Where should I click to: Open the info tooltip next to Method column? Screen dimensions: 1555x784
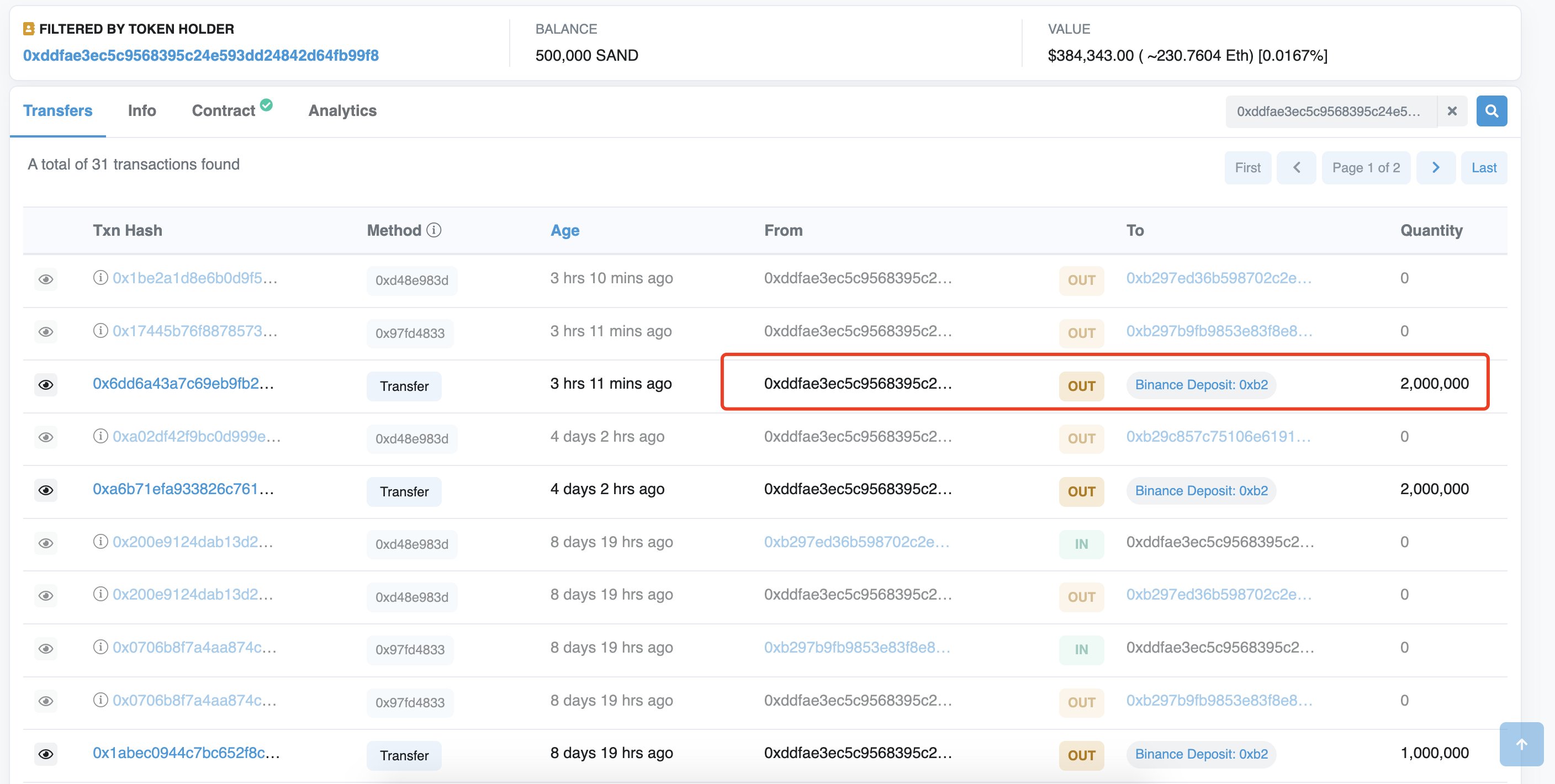click(433, 230)
